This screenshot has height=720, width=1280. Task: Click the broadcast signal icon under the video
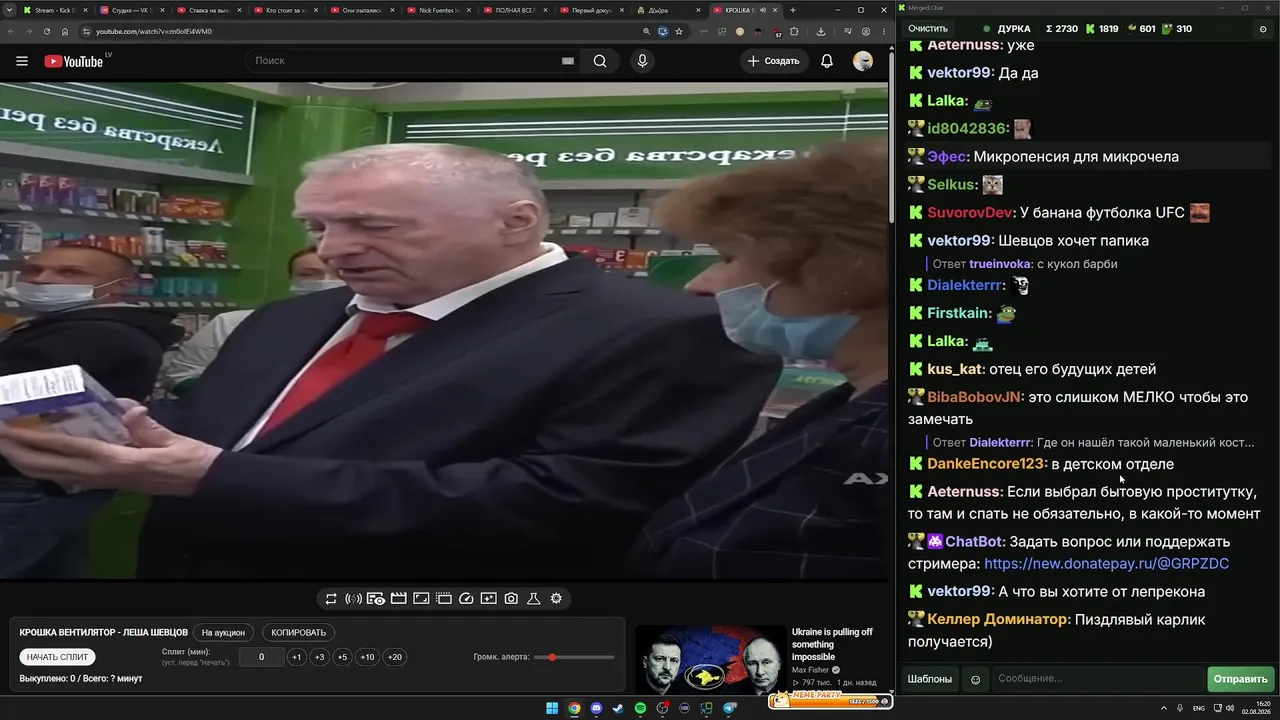[353, 599]
